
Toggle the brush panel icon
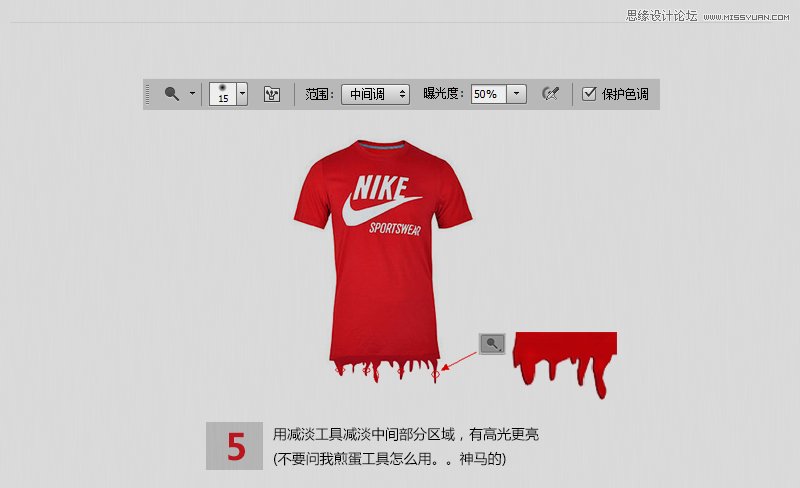[272, 94]
